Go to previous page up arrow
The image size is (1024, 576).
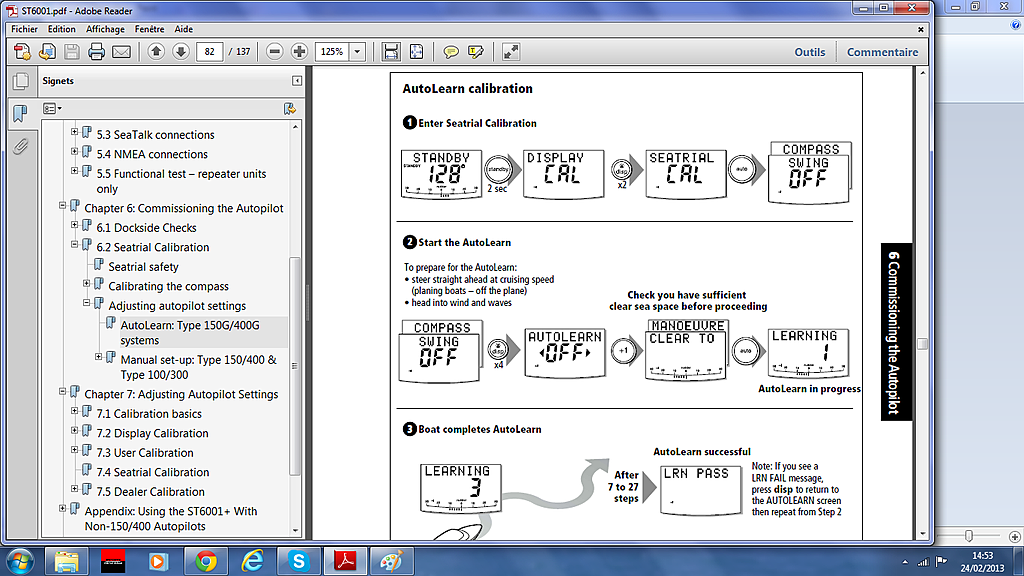[x=156, y=52]
